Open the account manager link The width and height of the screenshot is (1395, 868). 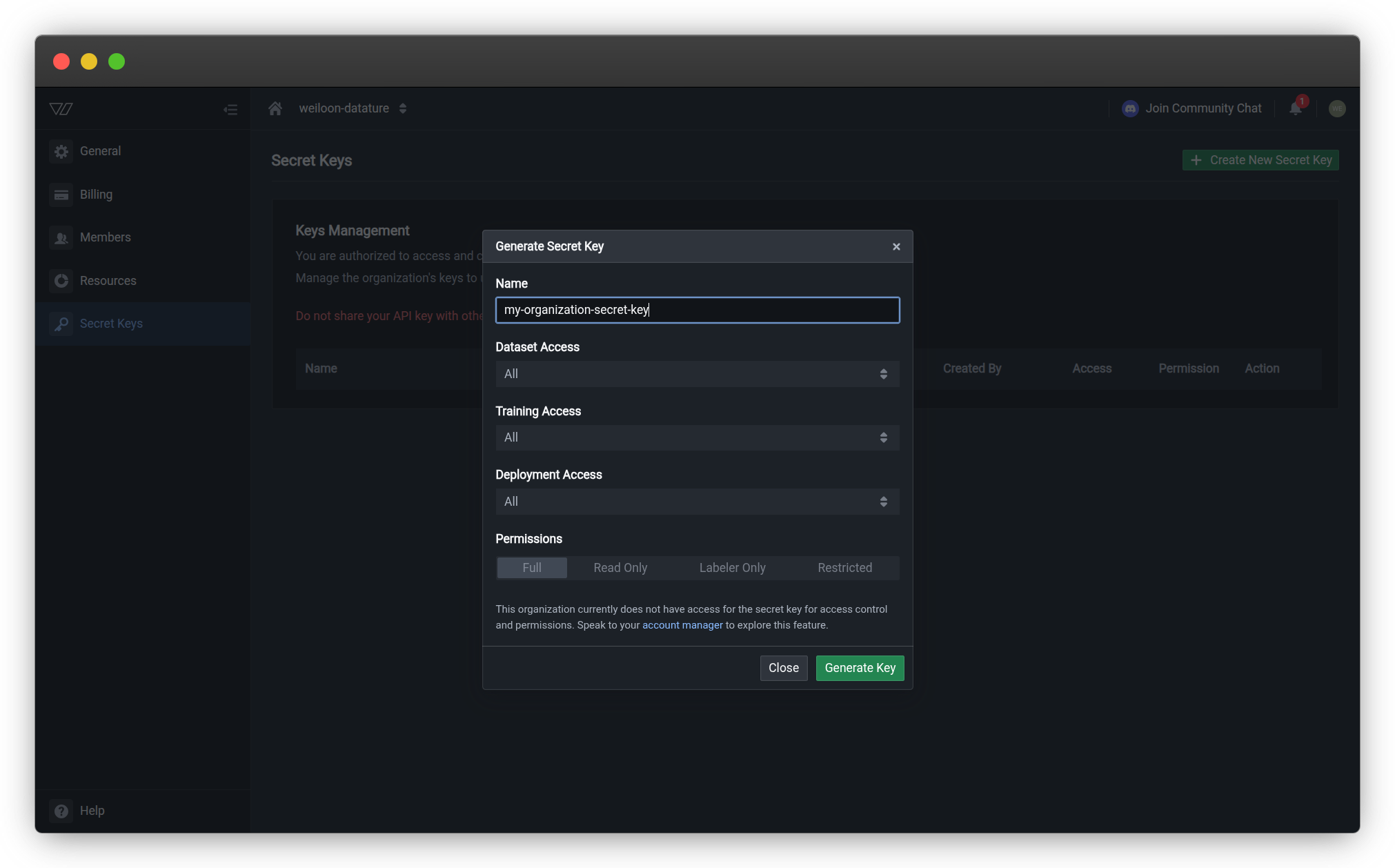682,625
